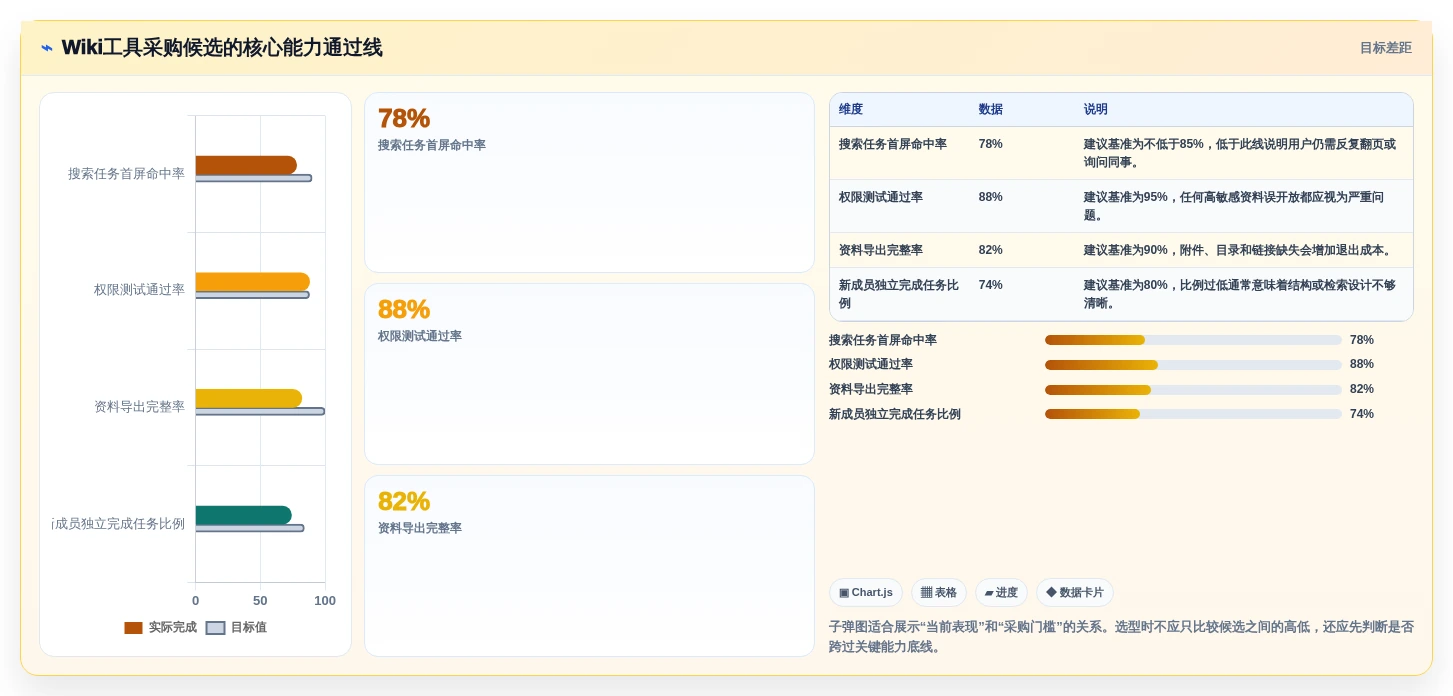Click the teal 新成员独立完成任务比例 chart bar
Viewport: 1453px width, 696px height.
coord(243,515)
